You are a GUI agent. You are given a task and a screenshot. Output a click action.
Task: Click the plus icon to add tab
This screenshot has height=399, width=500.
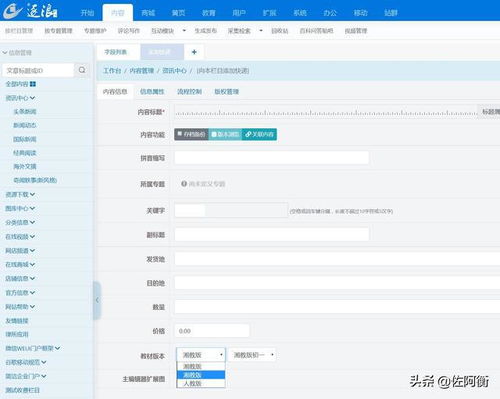[194, 52]
